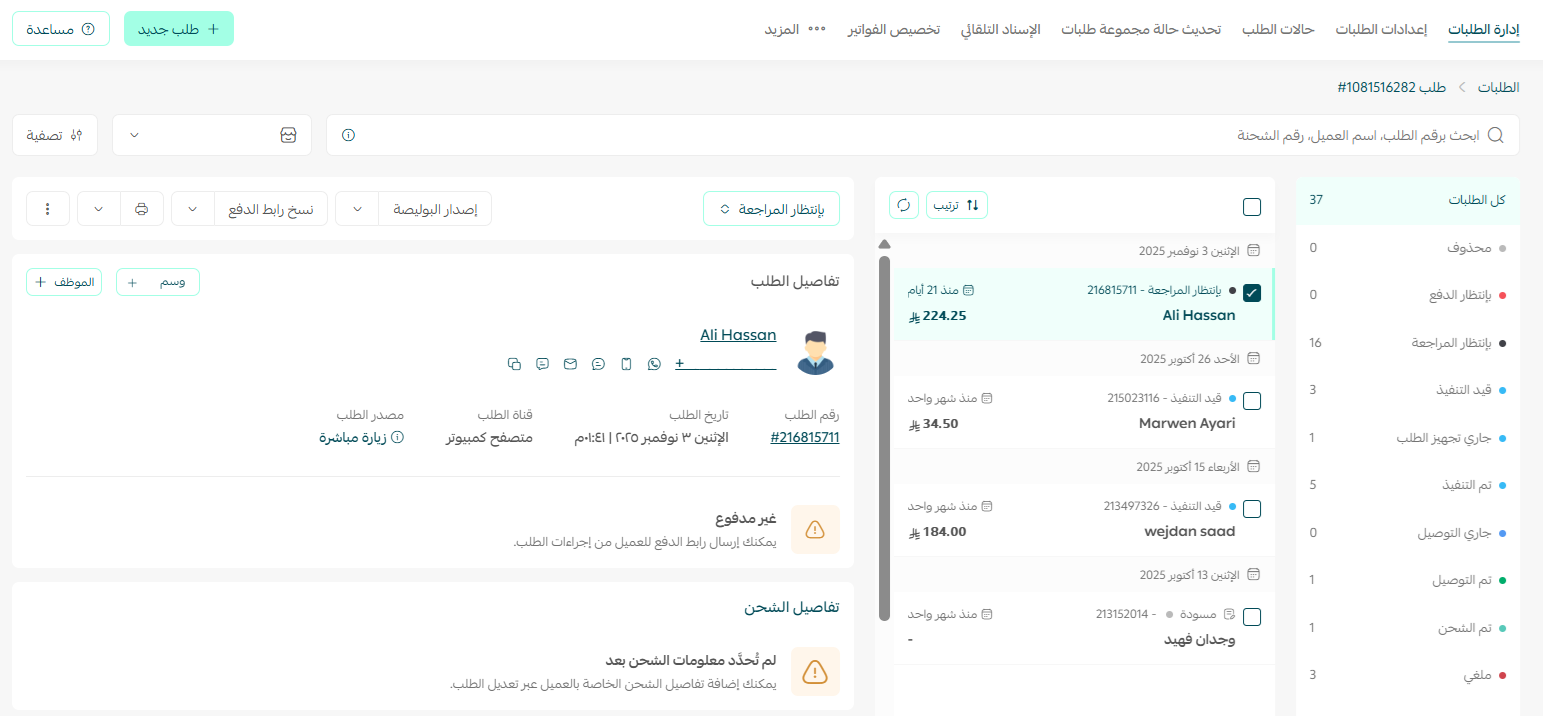The image size is (1543, 716).
Task: Refresh the orders list with circular arrows icon
Action: [x=903, y=204]
